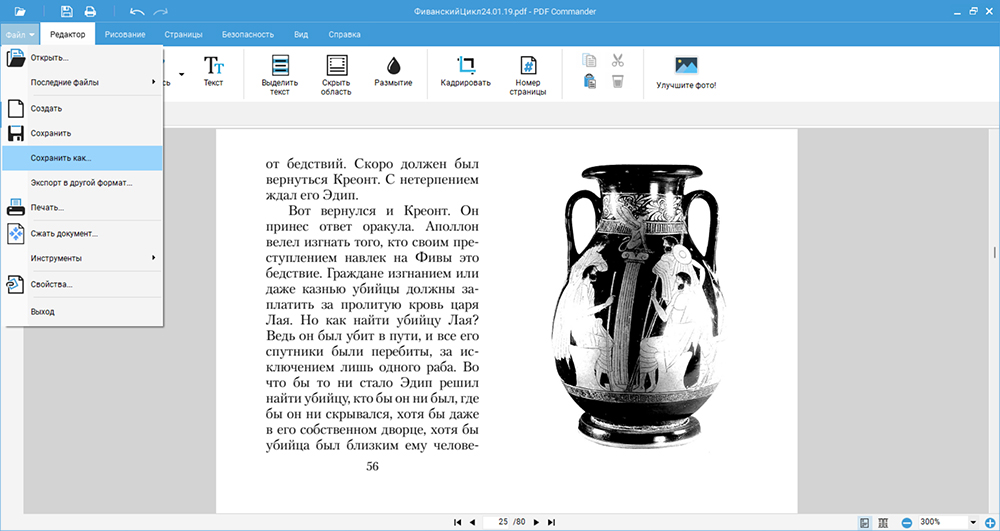Switch to the Рисование tab

tap(125, 34)
